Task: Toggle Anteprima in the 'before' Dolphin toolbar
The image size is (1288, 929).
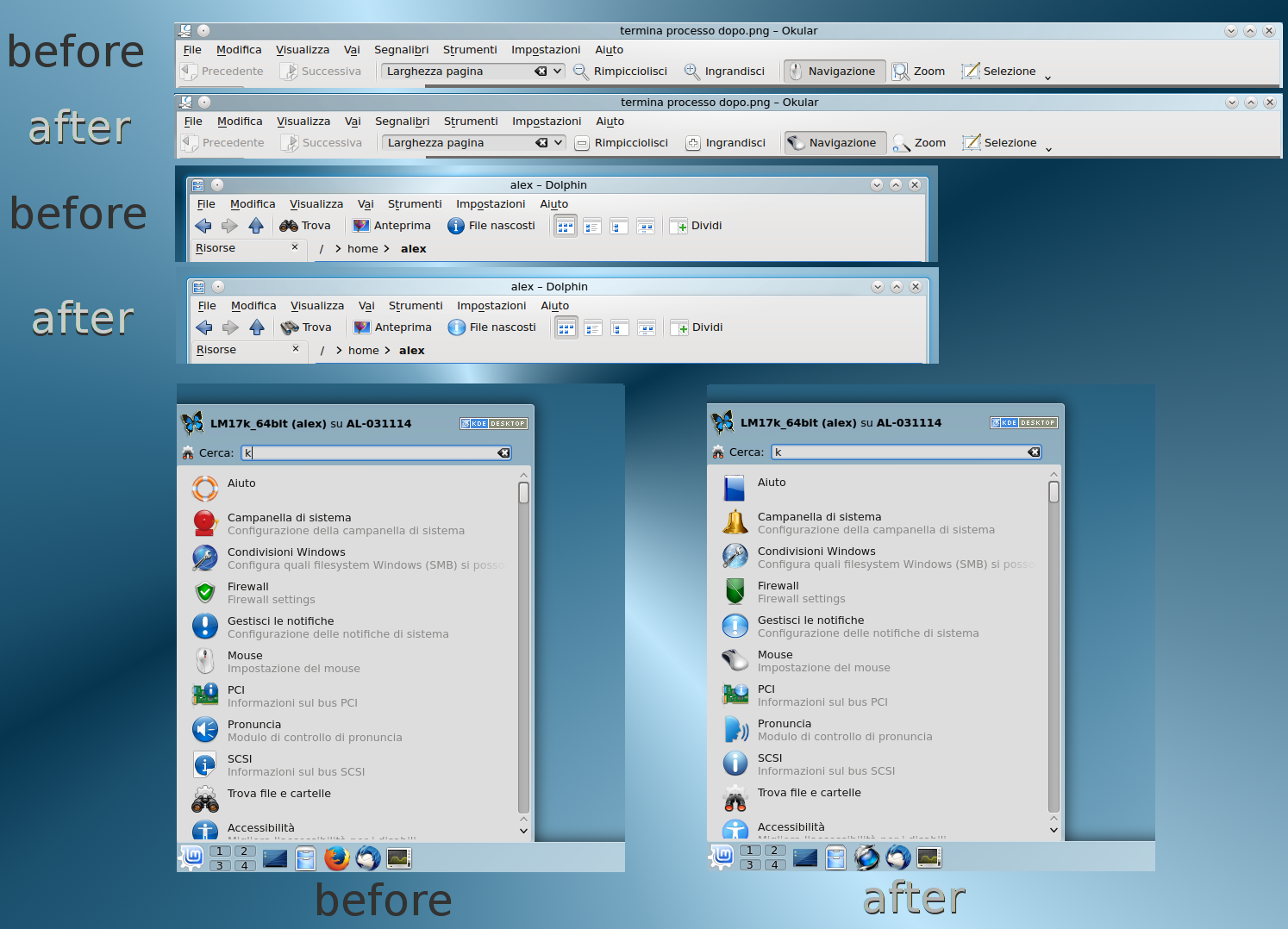Action: (392, 226)
